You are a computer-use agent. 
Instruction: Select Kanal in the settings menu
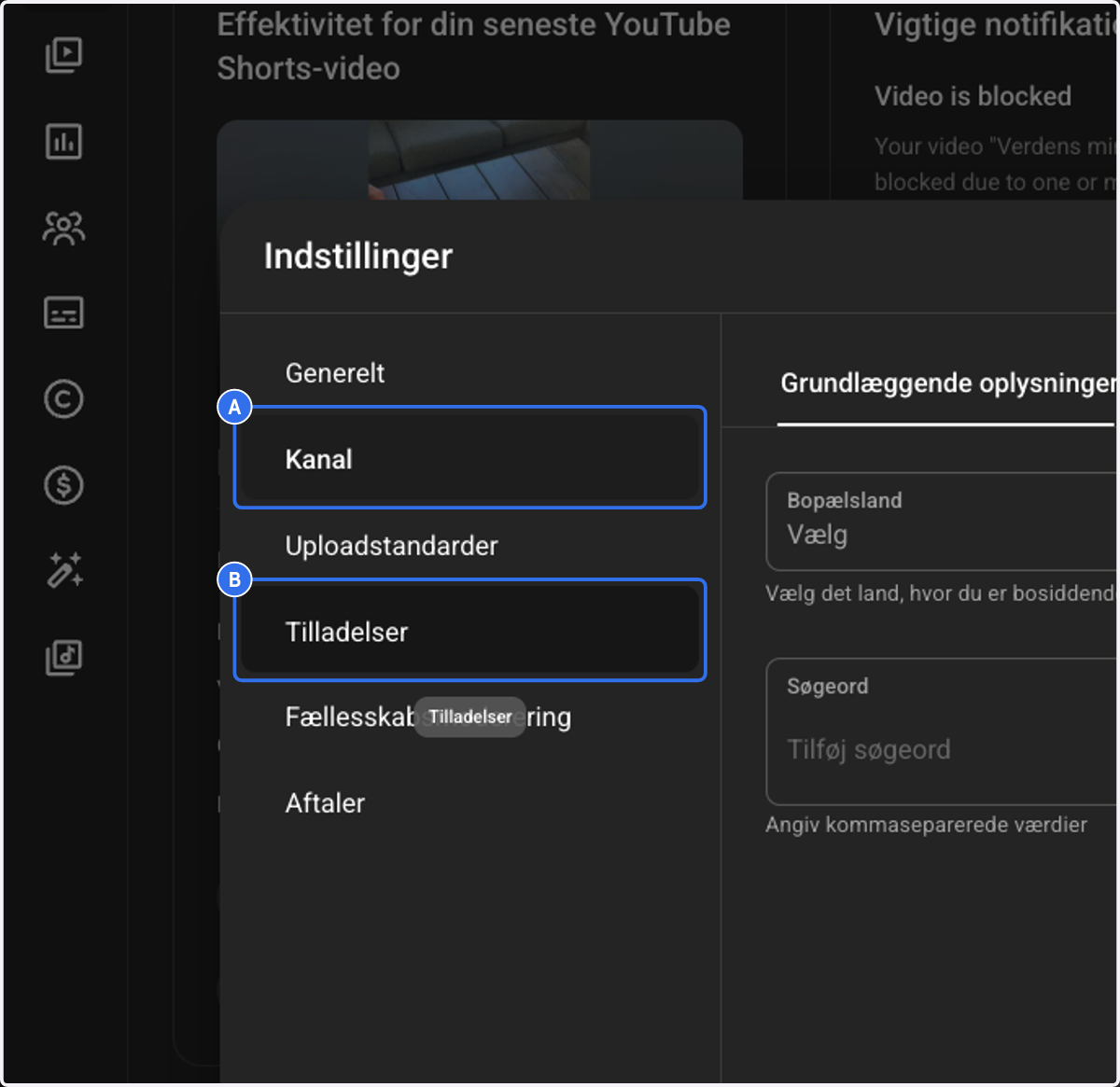469,458
